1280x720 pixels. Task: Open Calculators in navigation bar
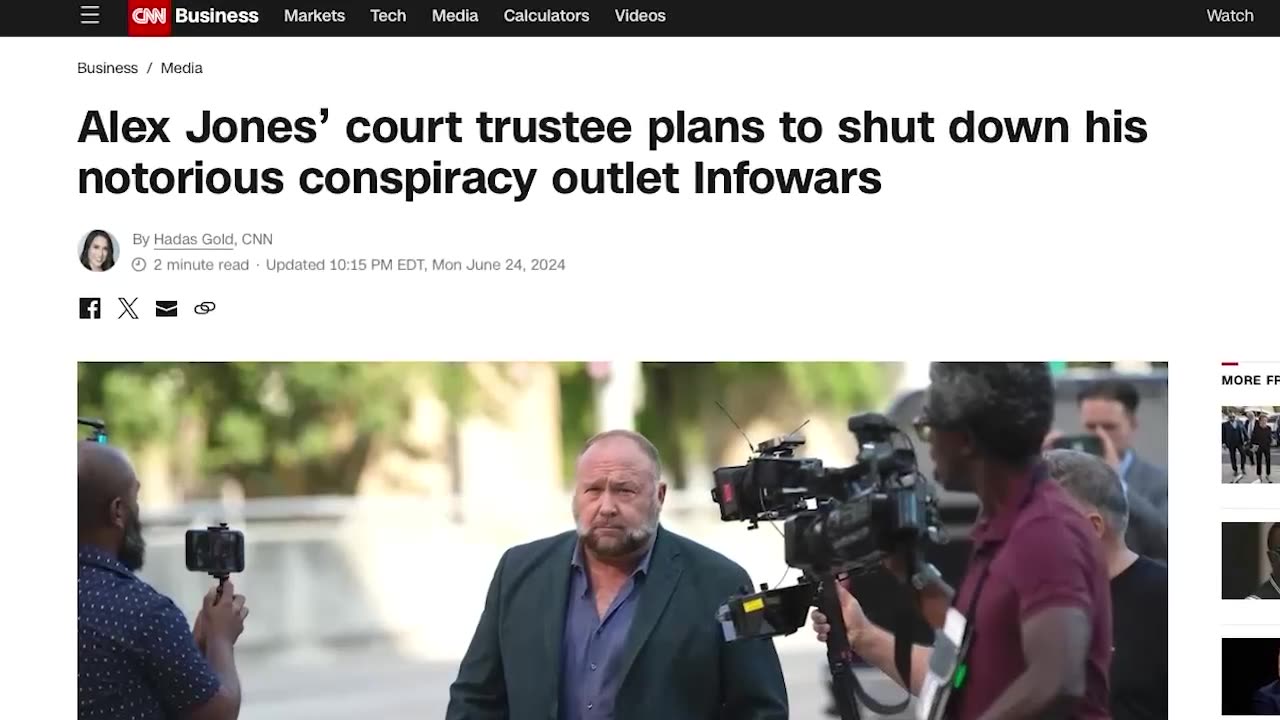click(x=546, y=16)
